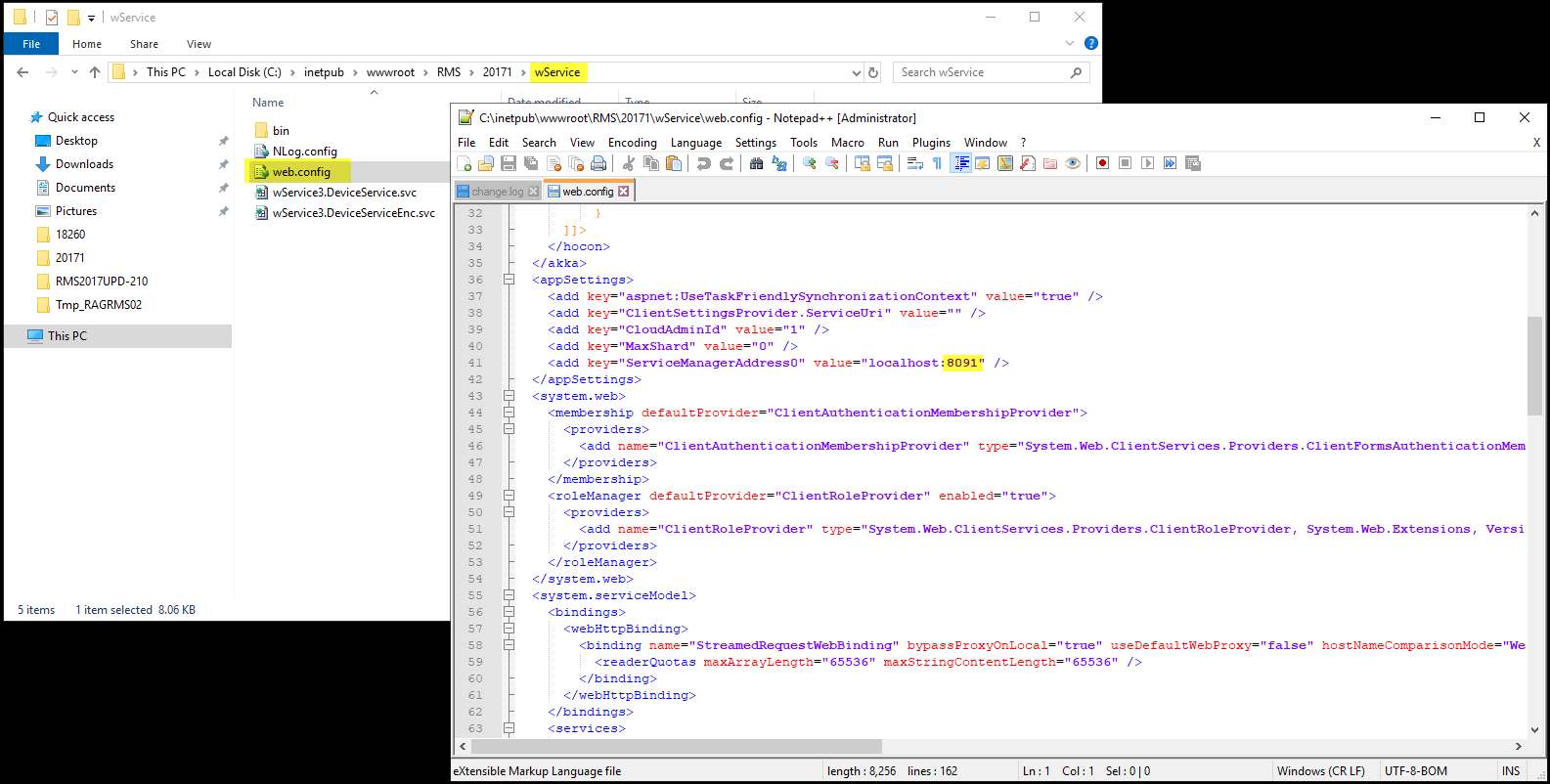1550x784 pixels.
Task: Open the Explorer Share ribbon tab
Action: click(x=144, y=44)
